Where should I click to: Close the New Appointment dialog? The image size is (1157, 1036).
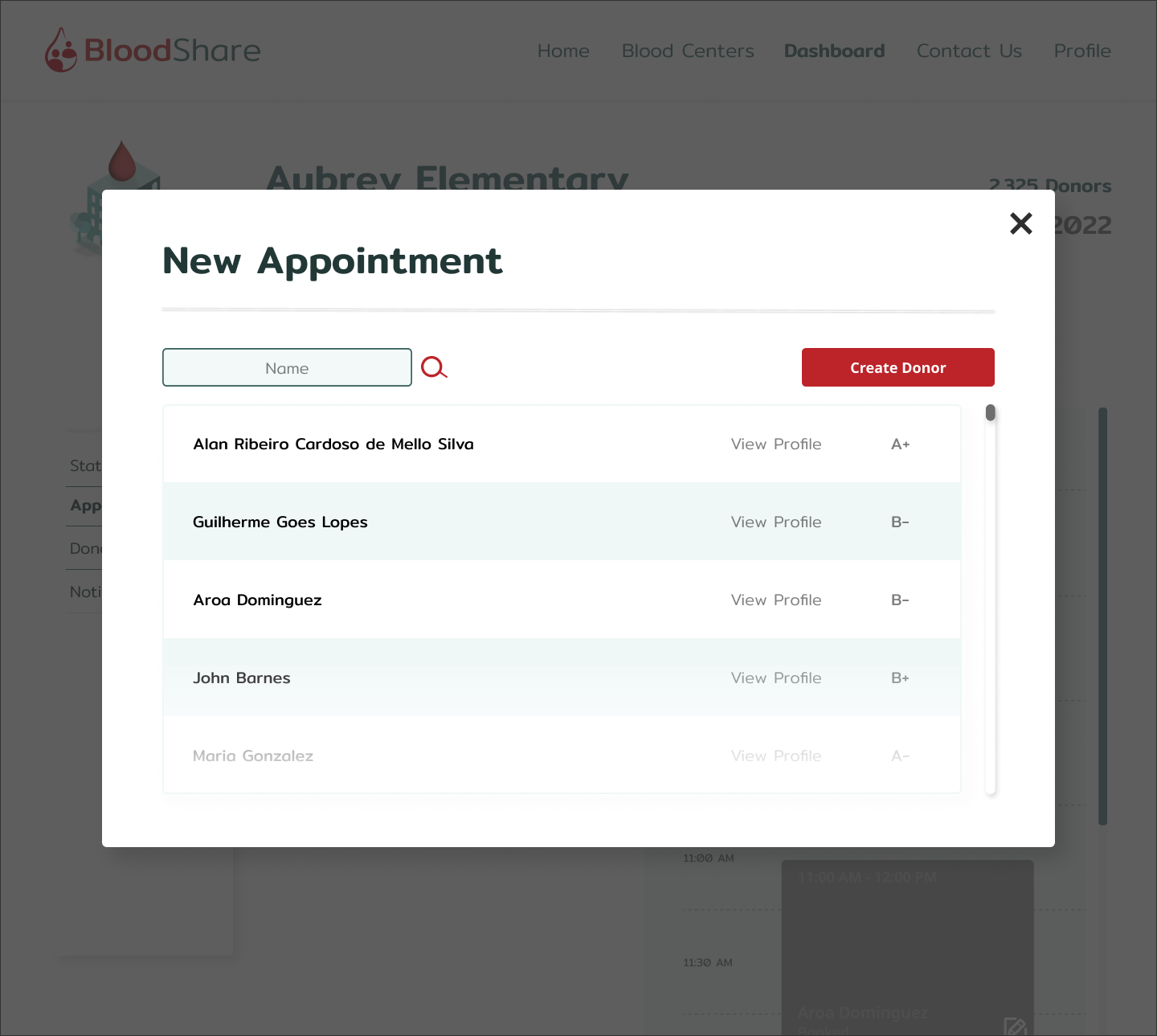pyautogui.click(x=1021, y=223)
